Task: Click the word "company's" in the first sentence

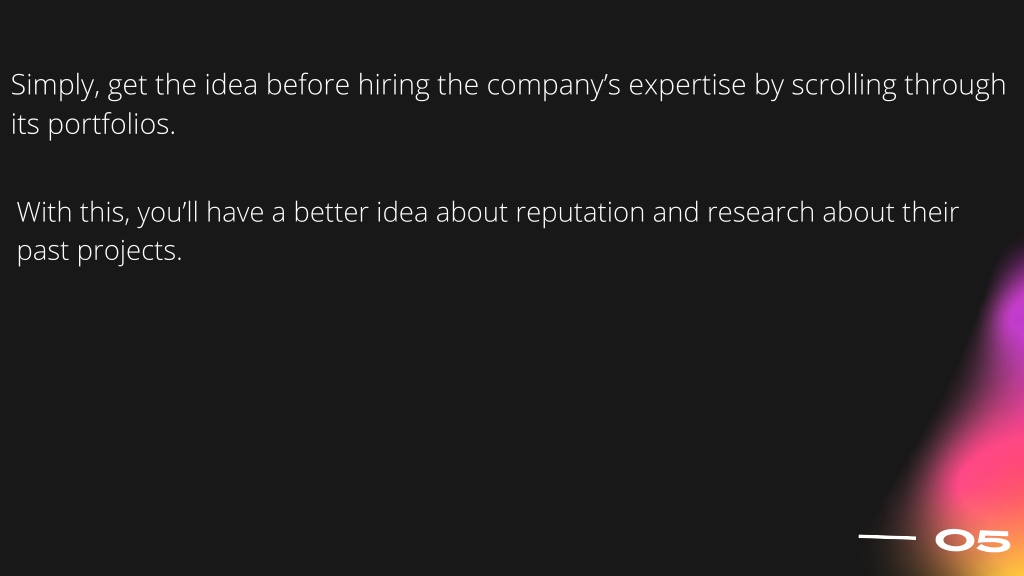Action: (554, 86)
